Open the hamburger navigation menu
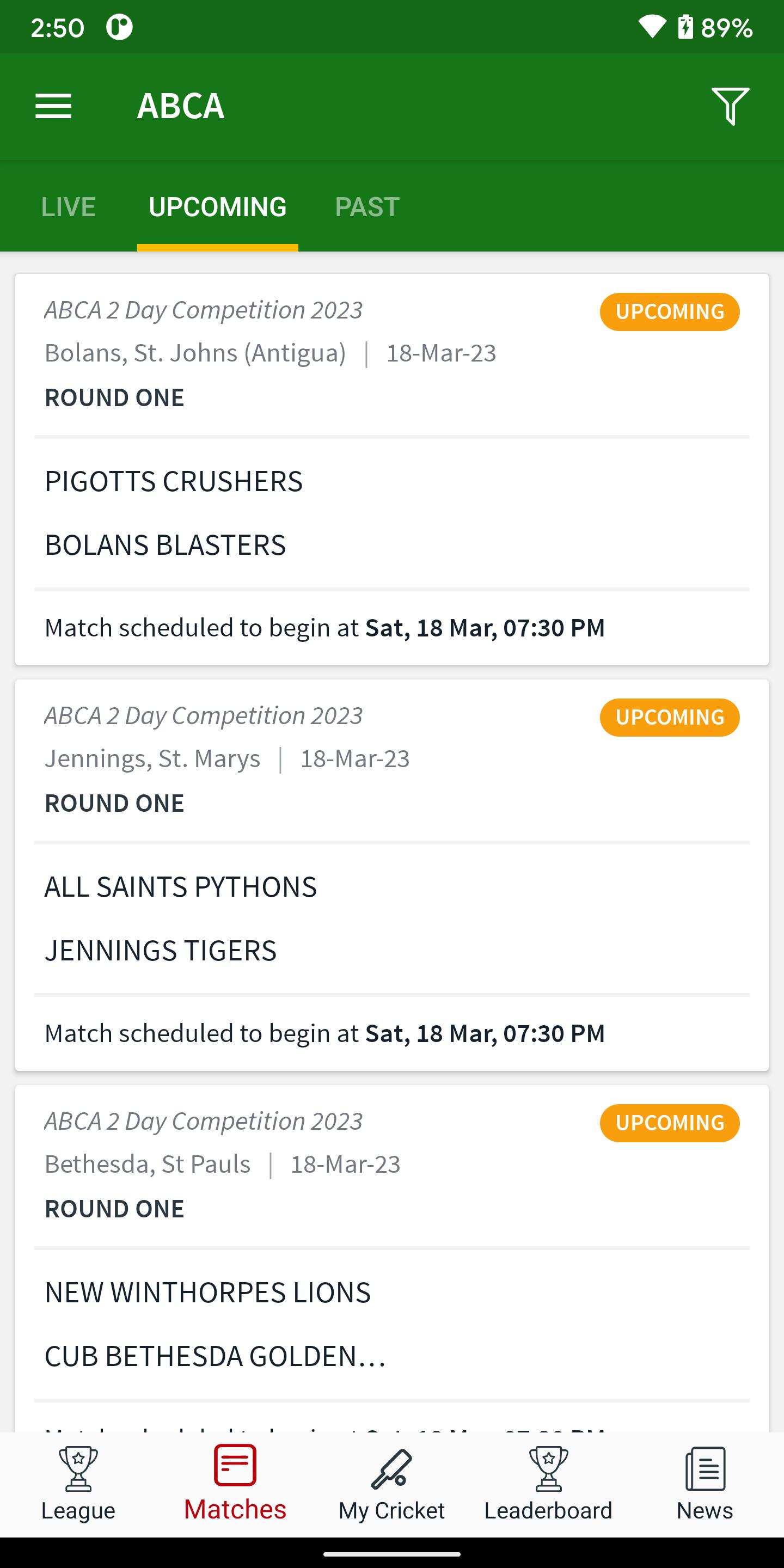Screen dimensions: 784x1568 pyautogui.click(x=53, y=107)
